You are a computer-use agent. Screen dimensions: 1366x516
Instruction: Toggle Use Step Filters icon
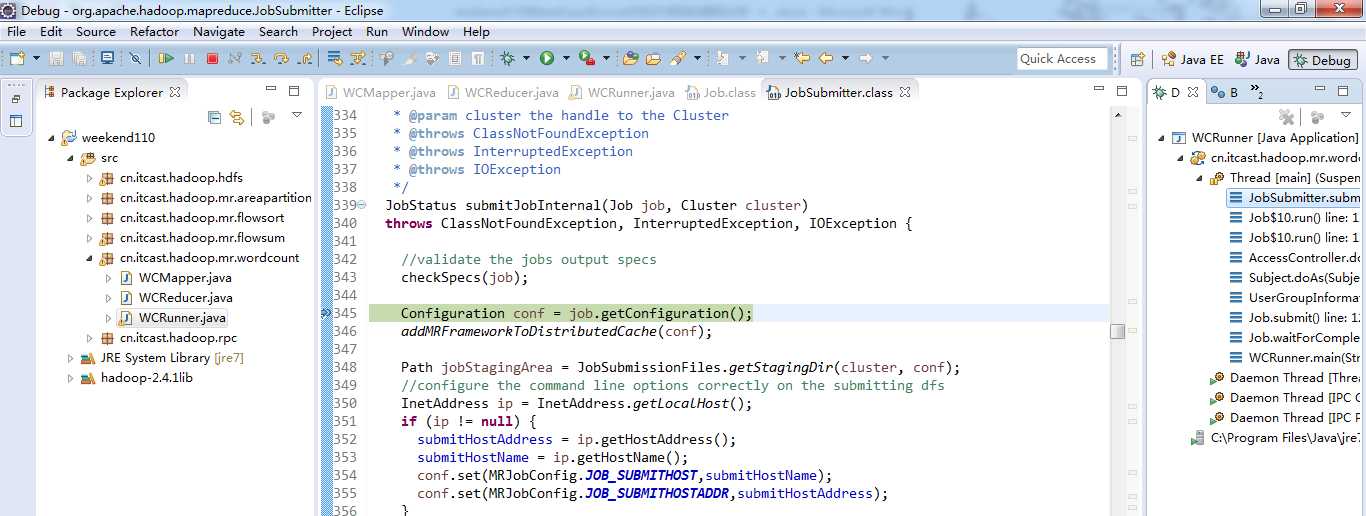358,58
